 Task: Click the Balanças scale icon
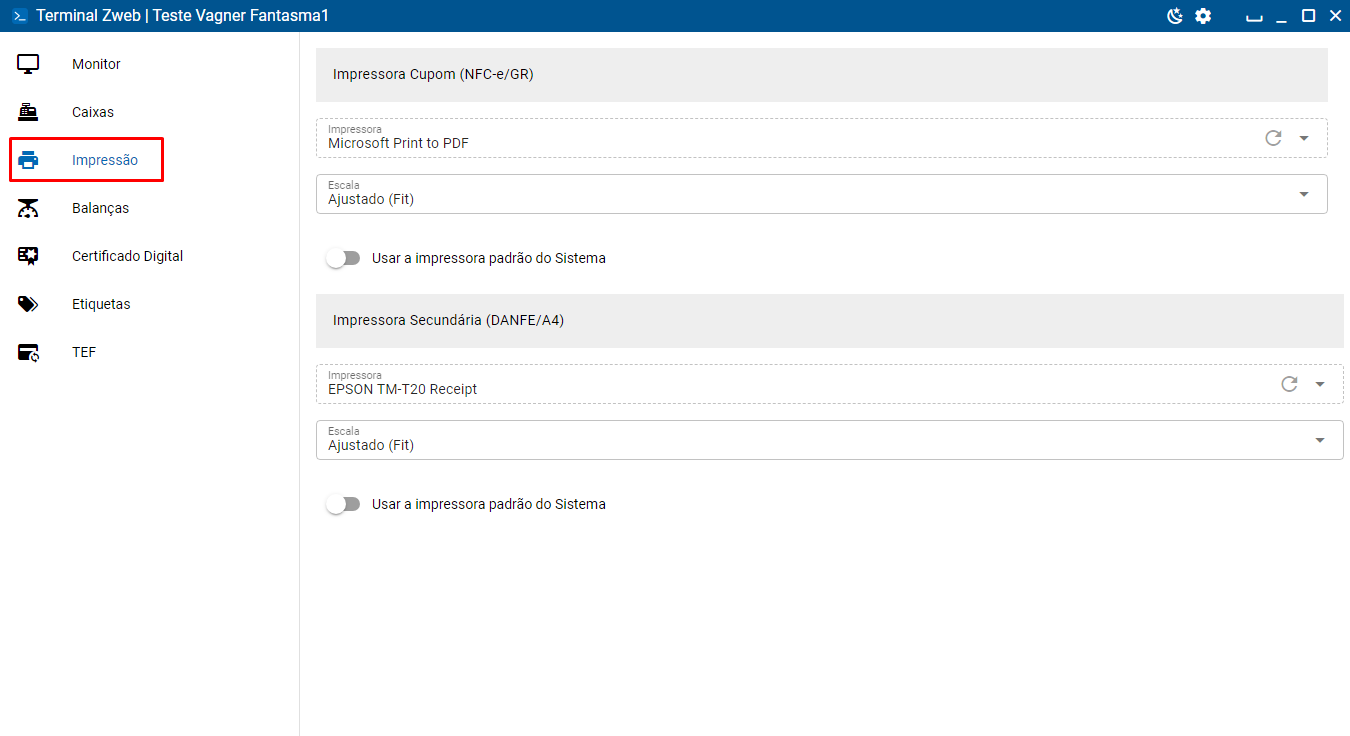(x=28, y=208)
